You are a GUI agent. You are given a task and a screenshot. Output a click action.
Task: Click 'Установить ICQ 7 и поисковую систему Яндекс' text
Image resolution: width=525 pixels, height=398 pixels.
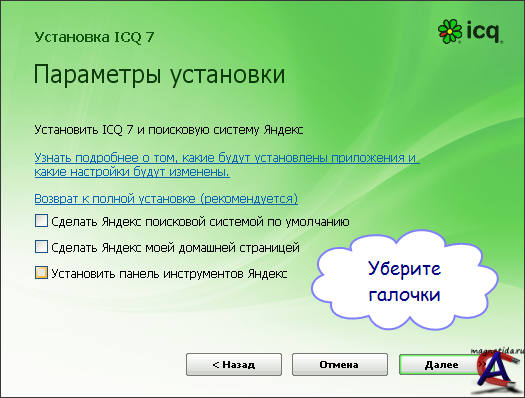point(169,130)
